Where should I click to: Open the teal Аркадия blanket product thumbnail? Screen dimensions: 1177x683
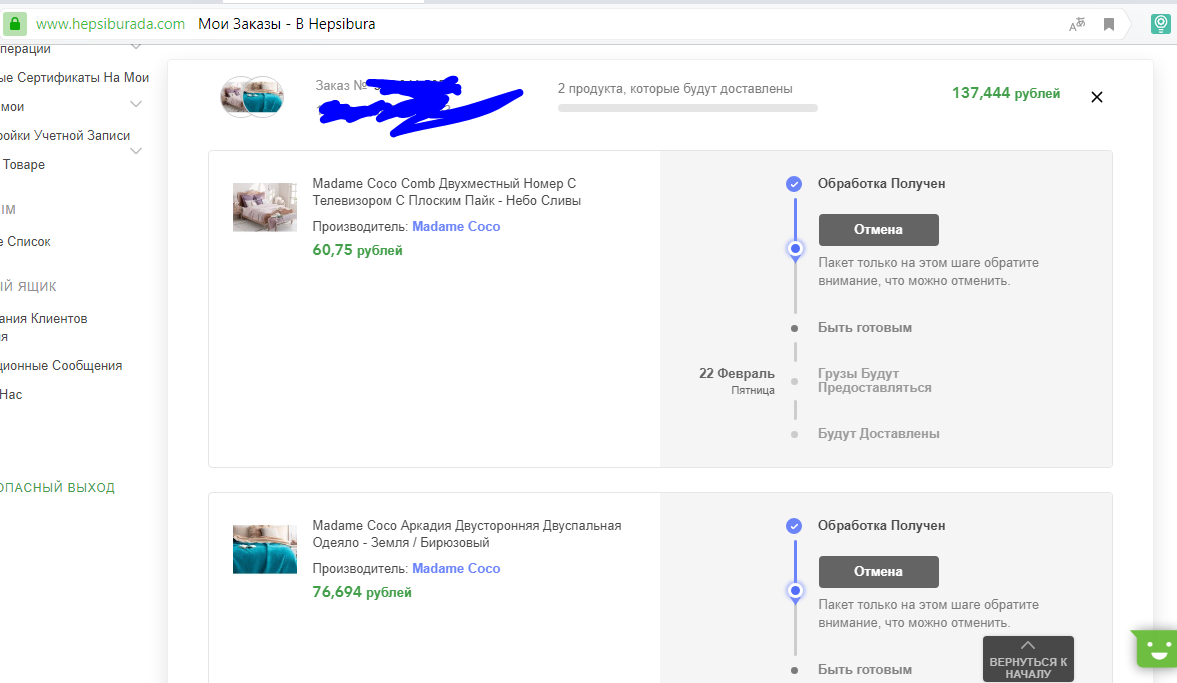pos(264,549)
